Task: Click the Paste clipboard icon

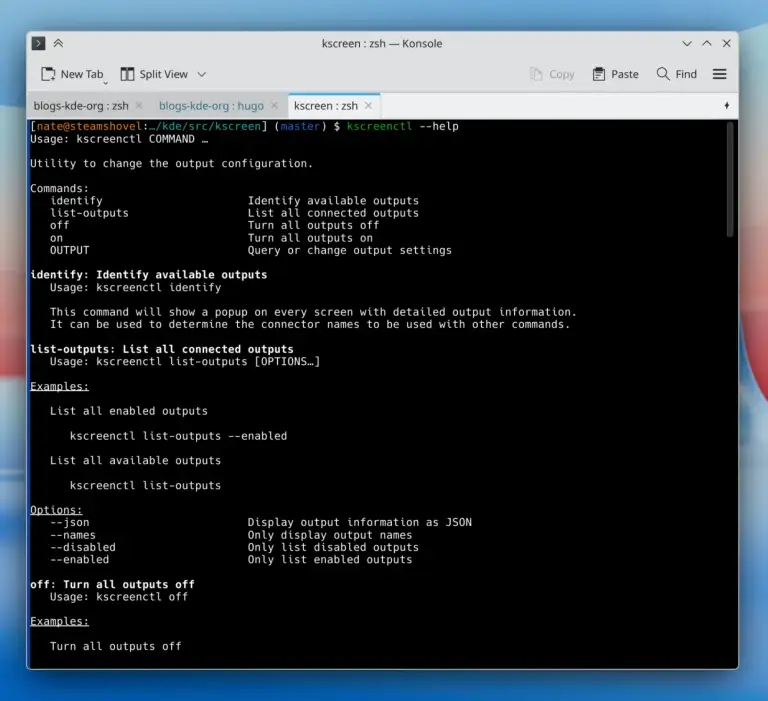Action: click(x=599, y=74)
